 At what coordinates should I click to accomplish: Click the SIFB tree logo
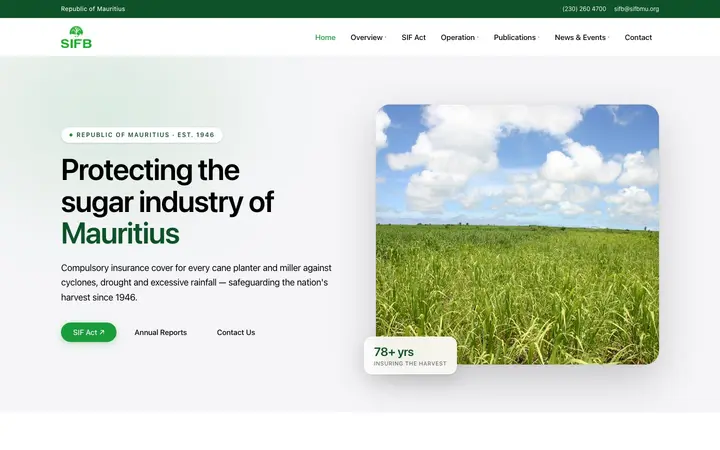(76, 37)
